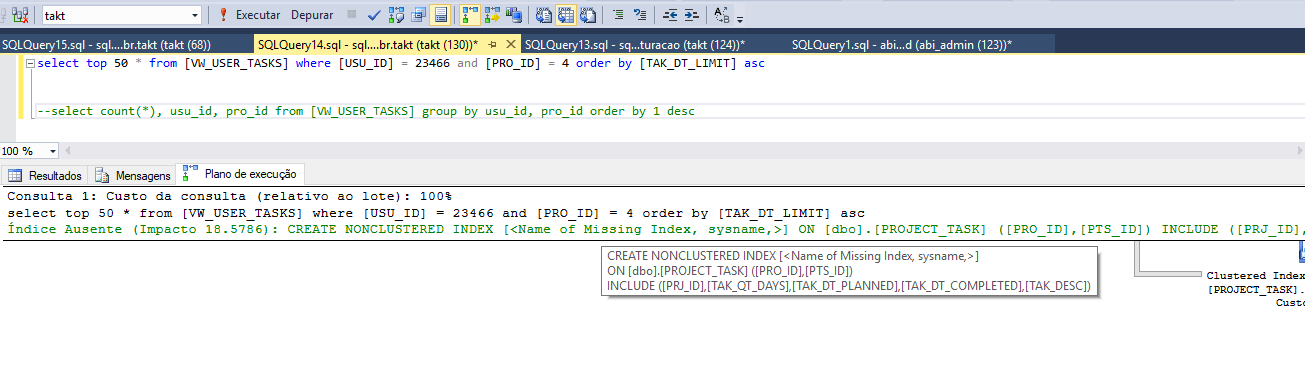Open toolbar overflow options arrow
This screenshot has height=374, width=1305.
click(x=740, y=18)
